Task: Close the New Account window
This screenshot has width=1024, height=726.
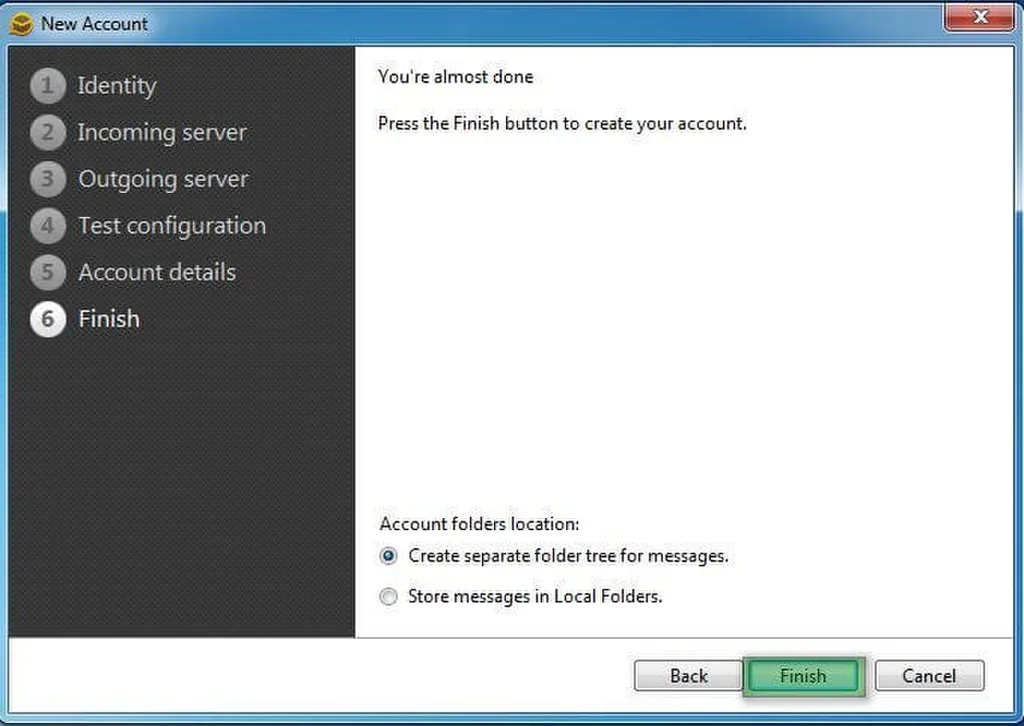Action: click(x=979, y=16)
